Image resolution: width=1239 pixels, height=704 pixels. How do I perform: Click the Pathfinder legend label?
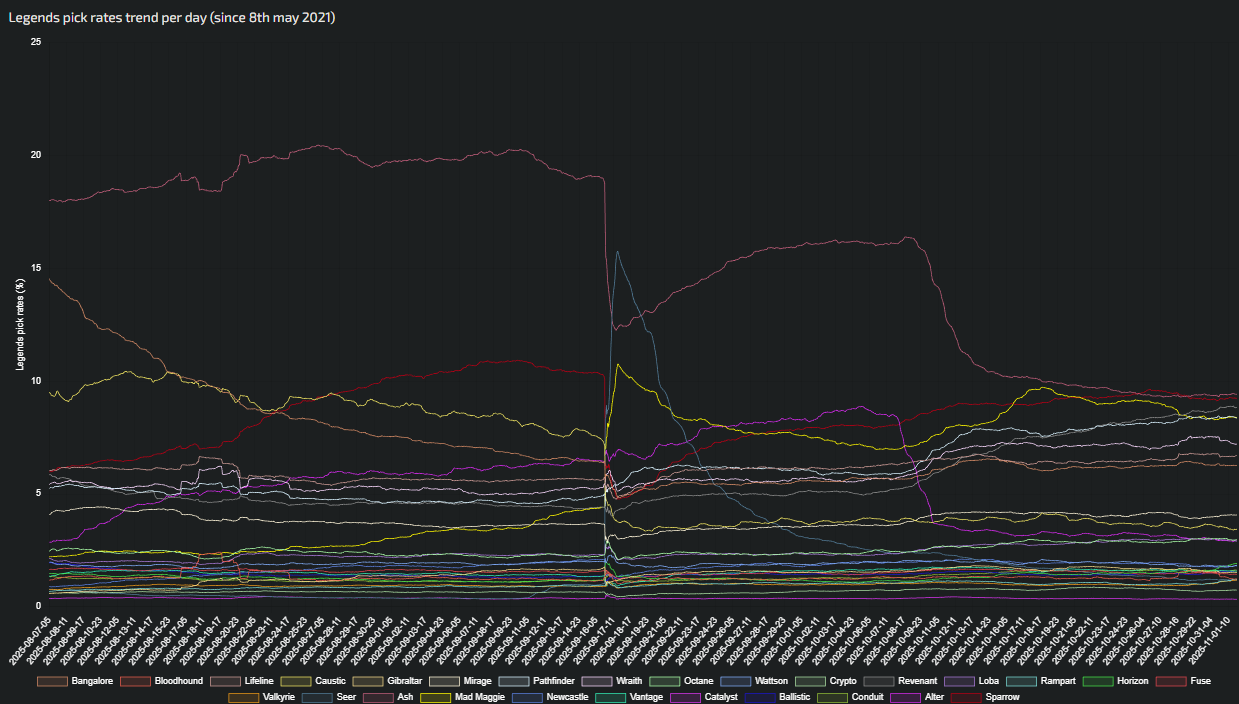pos(553,681)
